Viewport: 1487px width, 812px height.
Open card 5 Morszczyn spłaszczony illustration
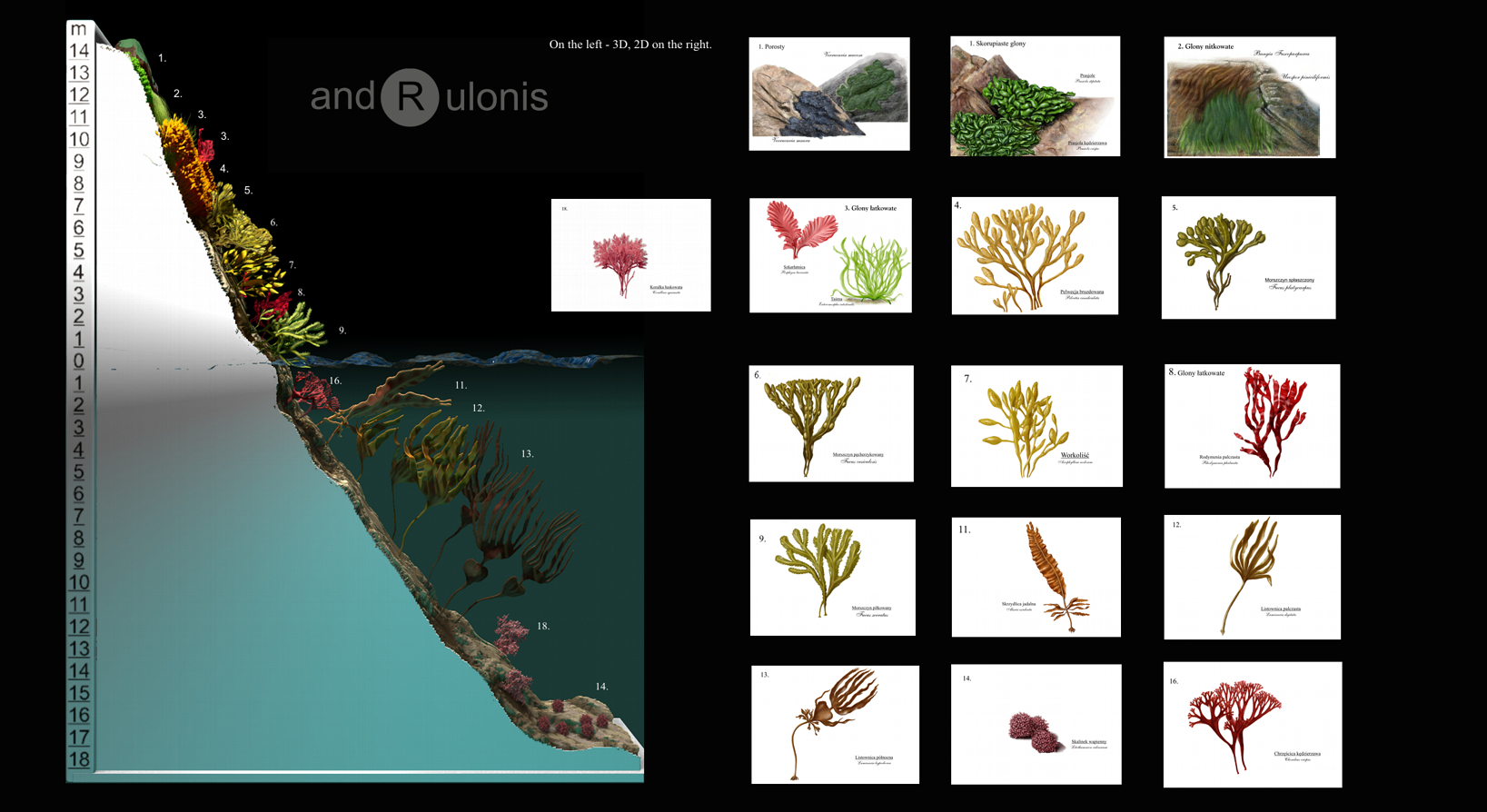(x=1249, y=258)
